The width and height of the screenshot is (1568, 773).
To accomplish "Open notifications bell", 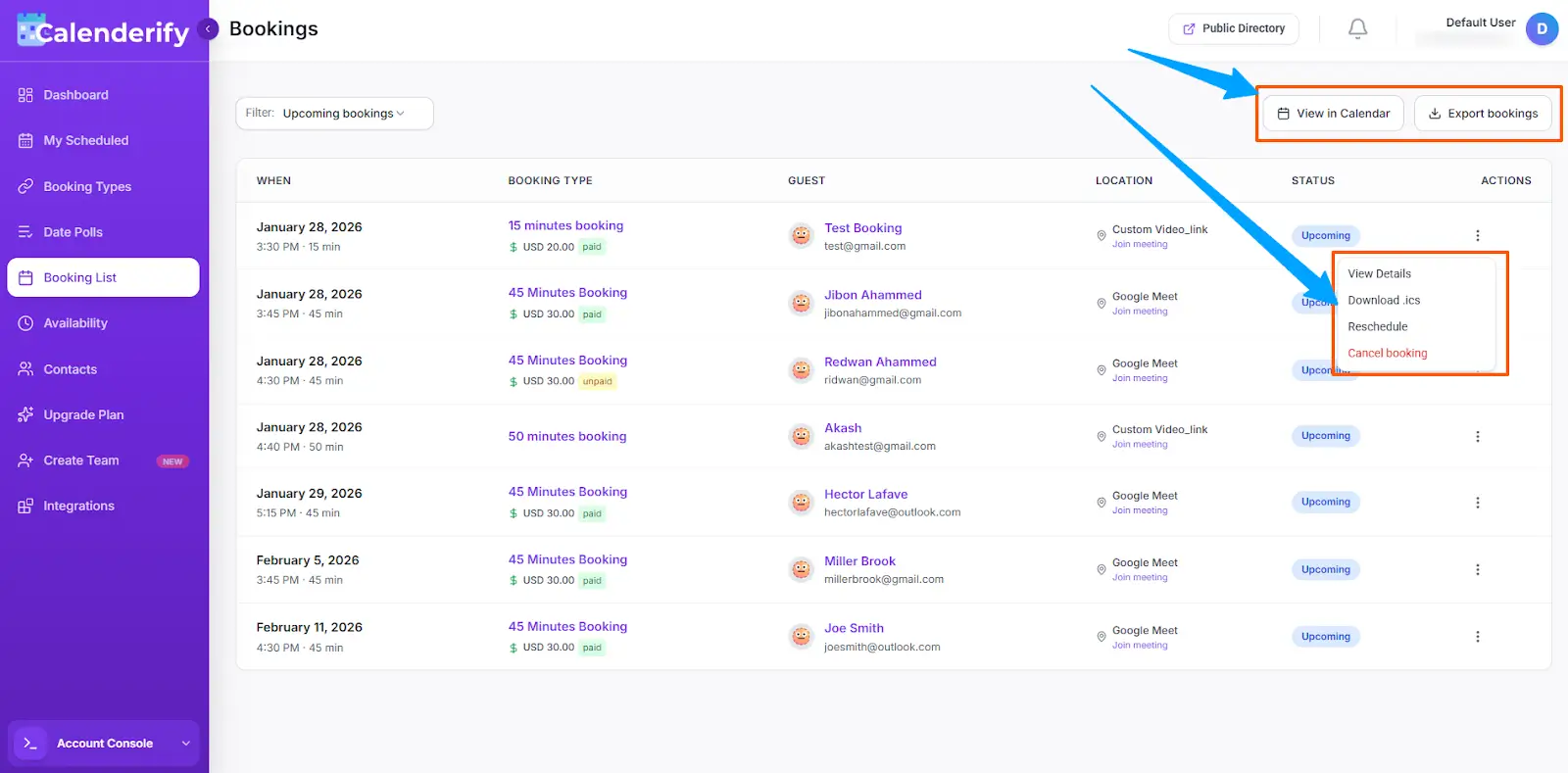I will click(1357, 29).
